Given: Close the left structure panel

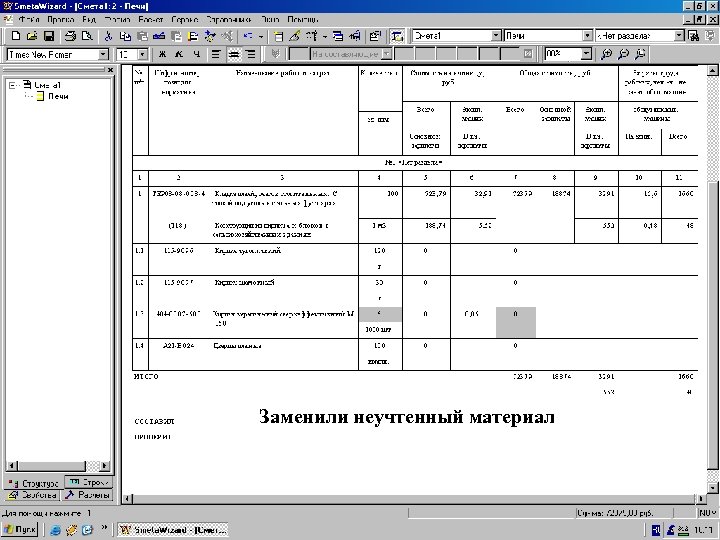Looking at the screenshot, I should (x=110, y=70).
